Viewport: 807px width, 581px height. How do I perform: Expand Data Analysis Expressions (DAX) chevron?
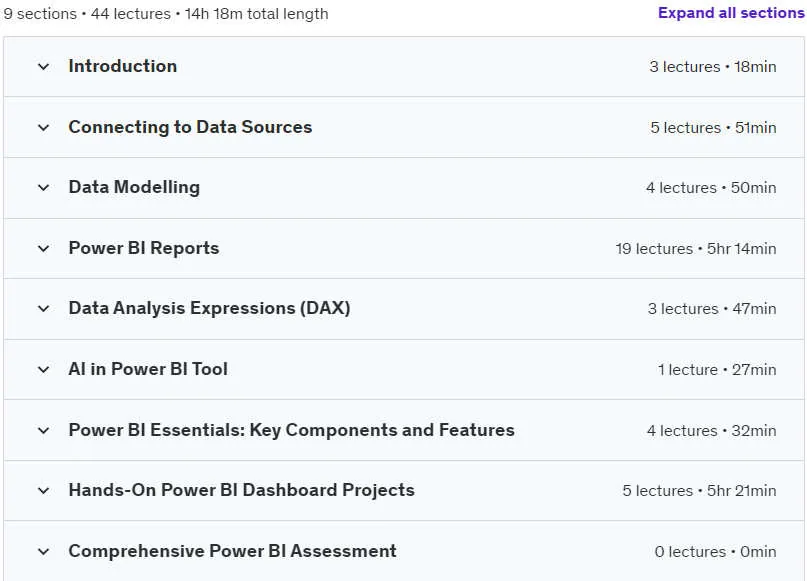(x=44, y=309)
